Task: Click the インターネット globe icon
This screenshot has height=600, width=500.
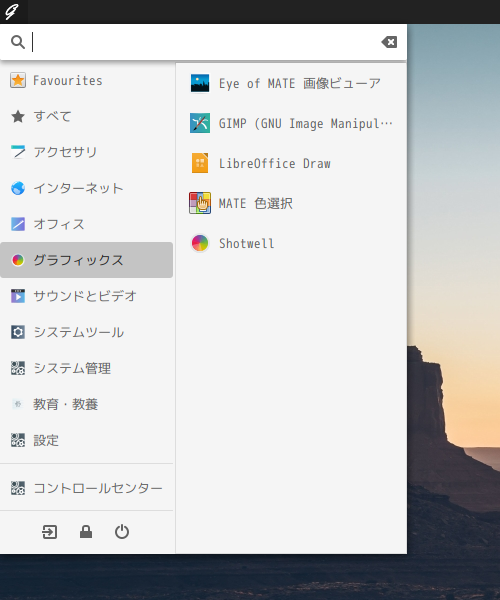Action: pyautogui.click(x=18, y=188)
